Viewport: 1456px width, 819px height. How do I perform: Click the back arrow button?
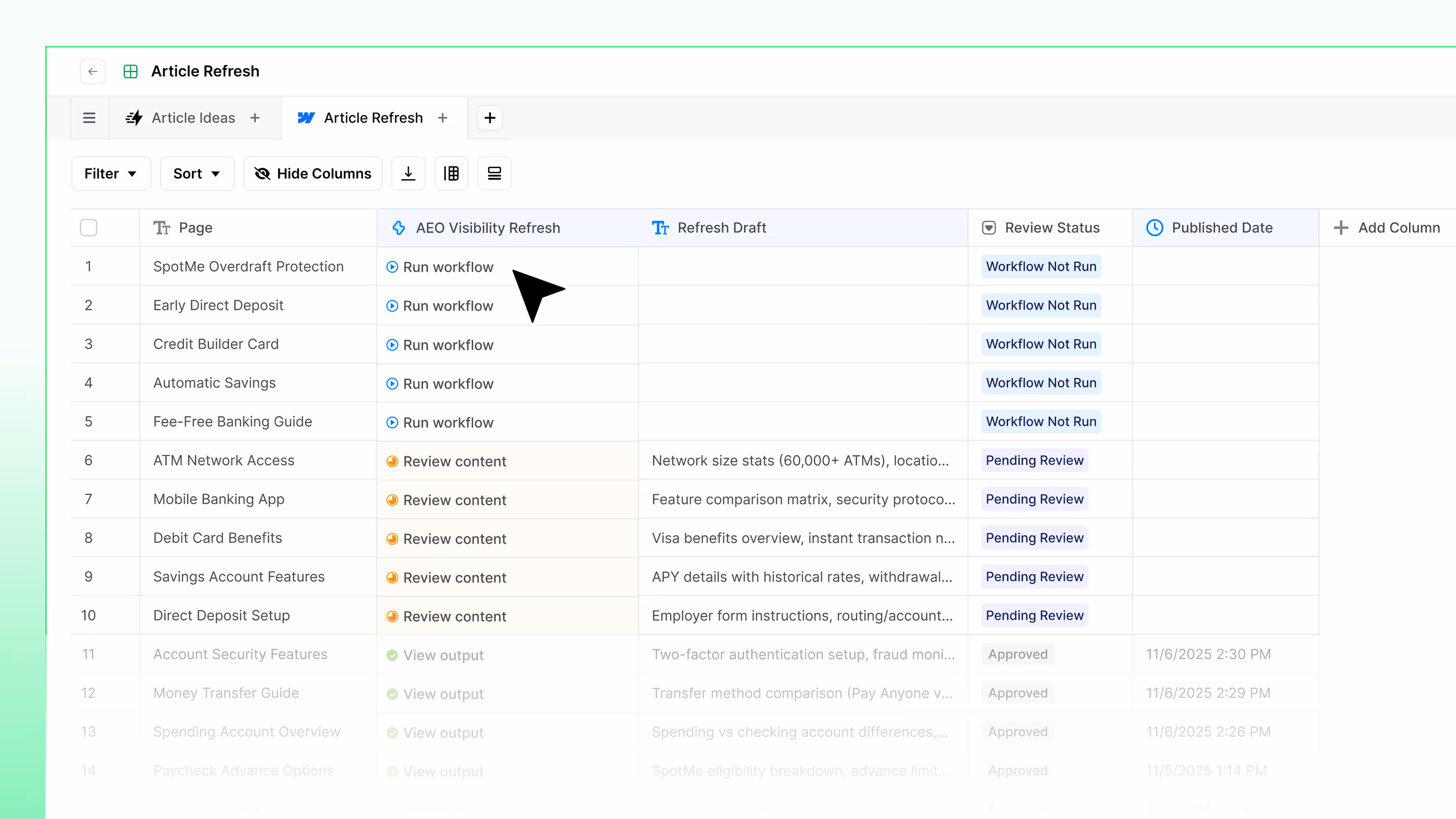(x=93, y=71)
